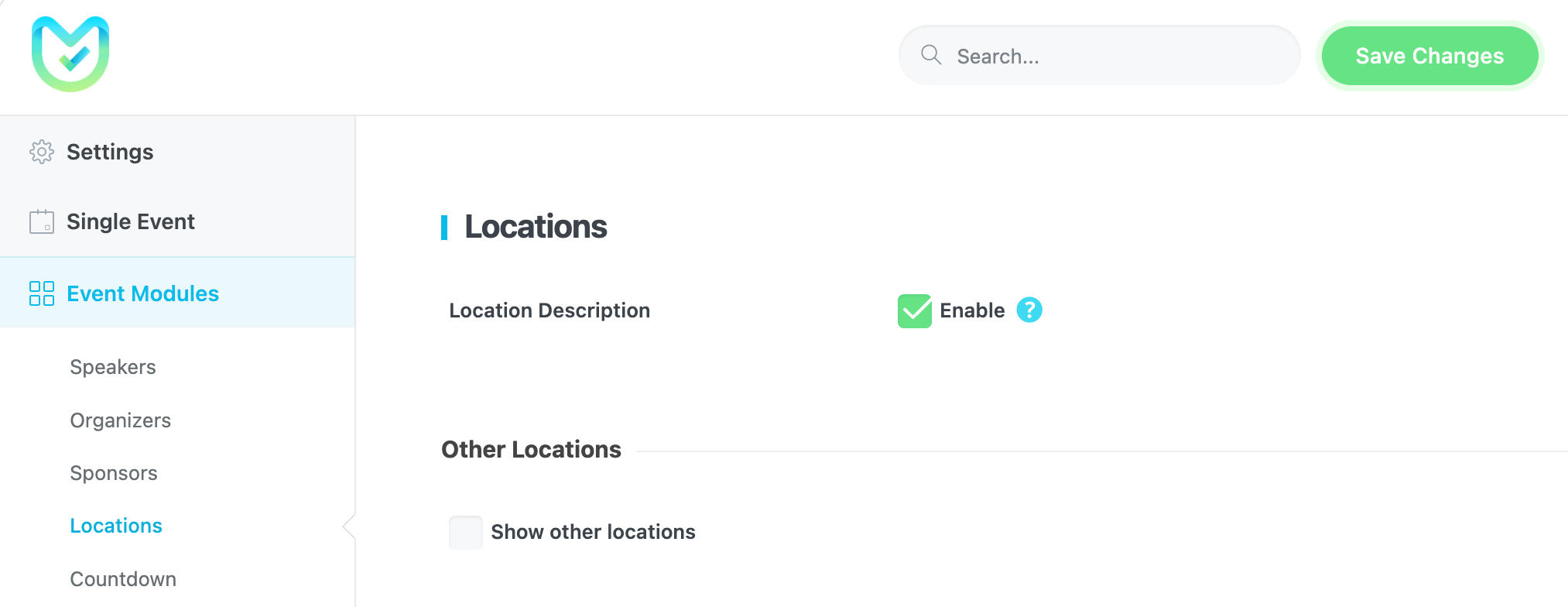Viewport: 1568px width, 607px height.
Task: Click the Enable label text
Action: coord(972,310)
